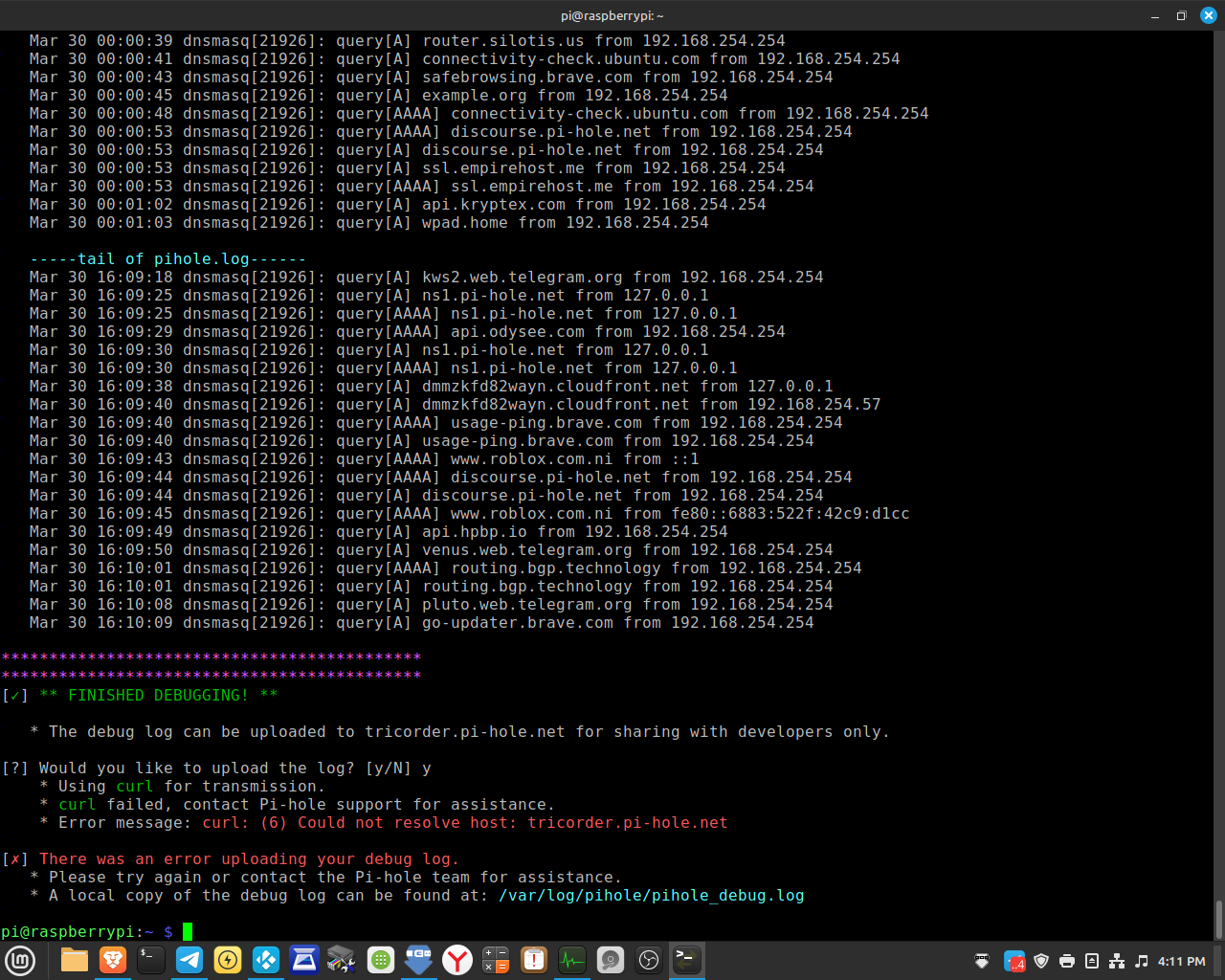Open the Linux Mint start menu

[x=20, y=960]
